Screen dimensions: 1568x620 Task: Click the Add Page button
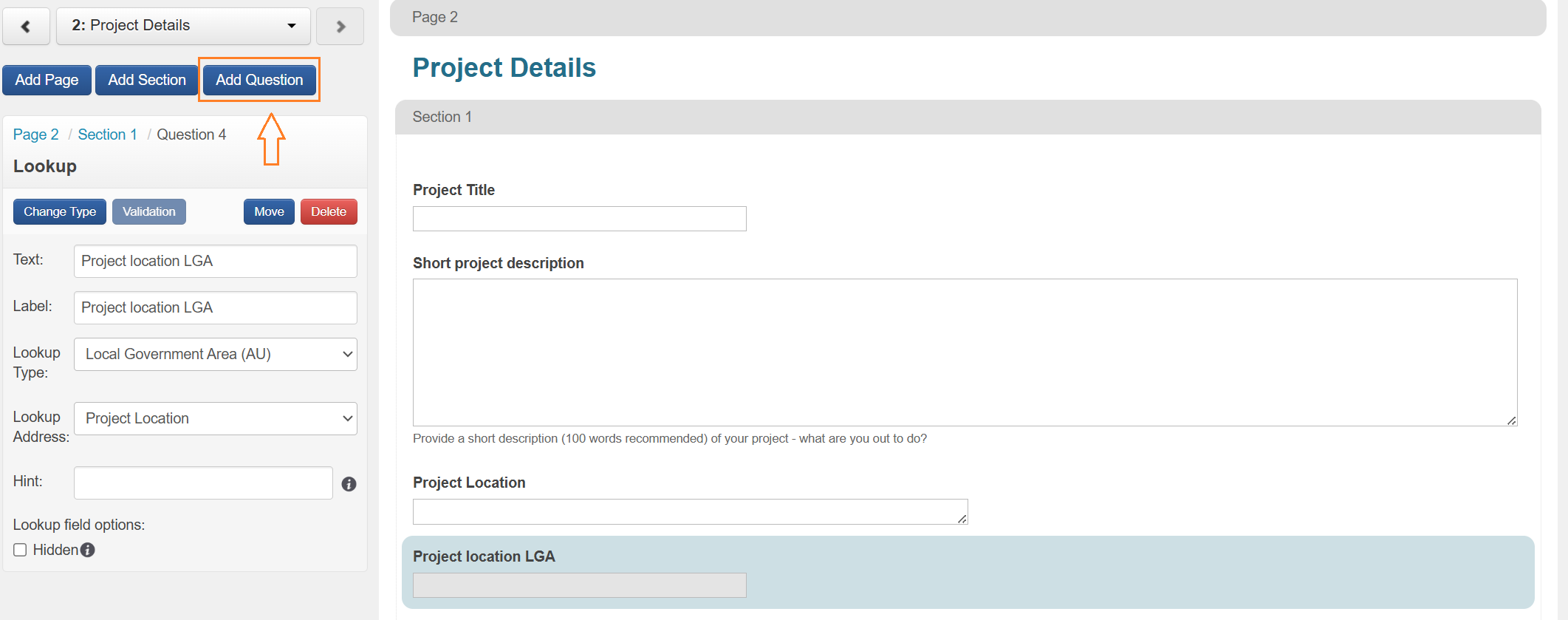(x=47, y=80)
